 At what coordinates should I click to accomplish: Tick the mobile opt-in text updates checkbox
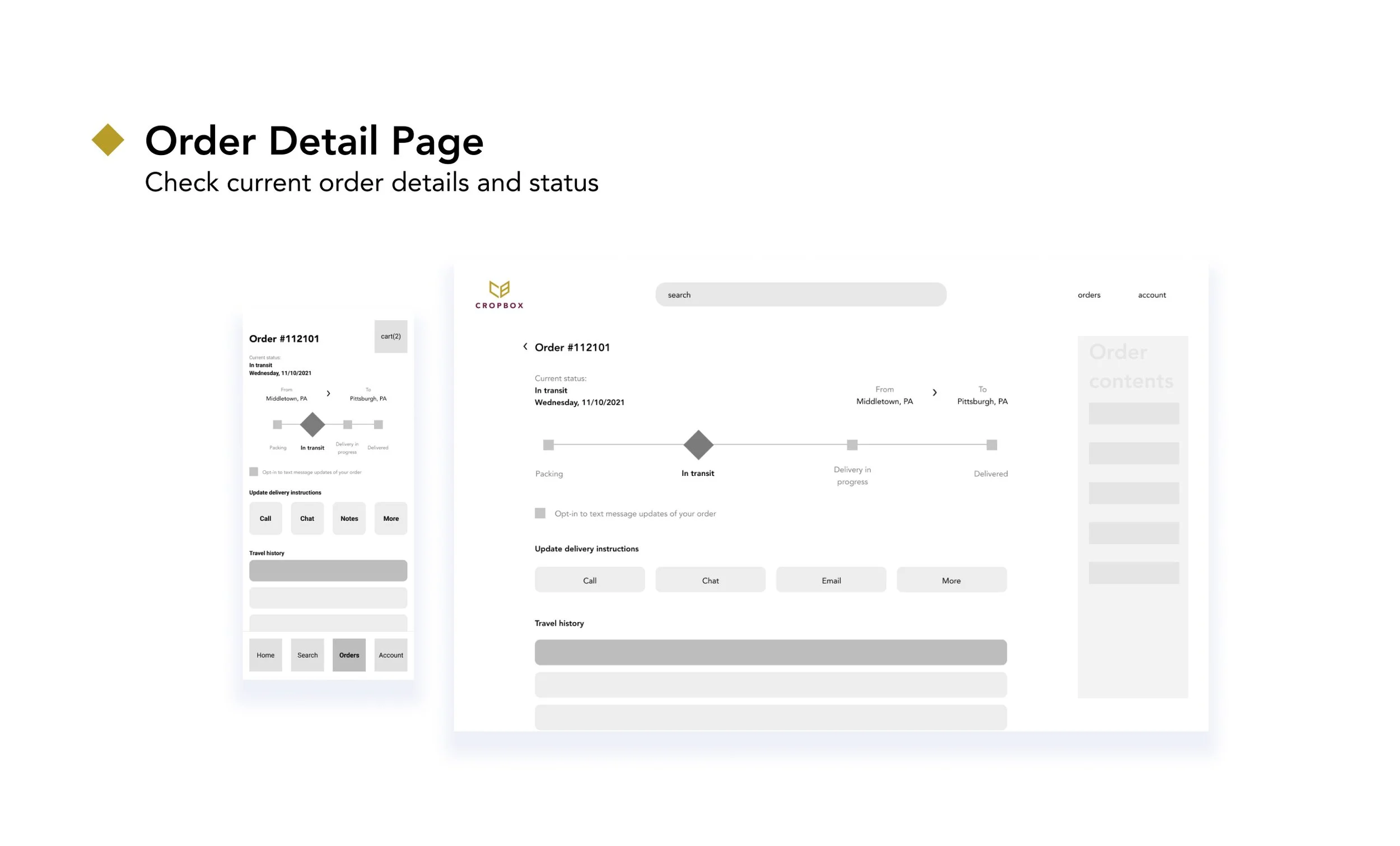pos(254,471)
